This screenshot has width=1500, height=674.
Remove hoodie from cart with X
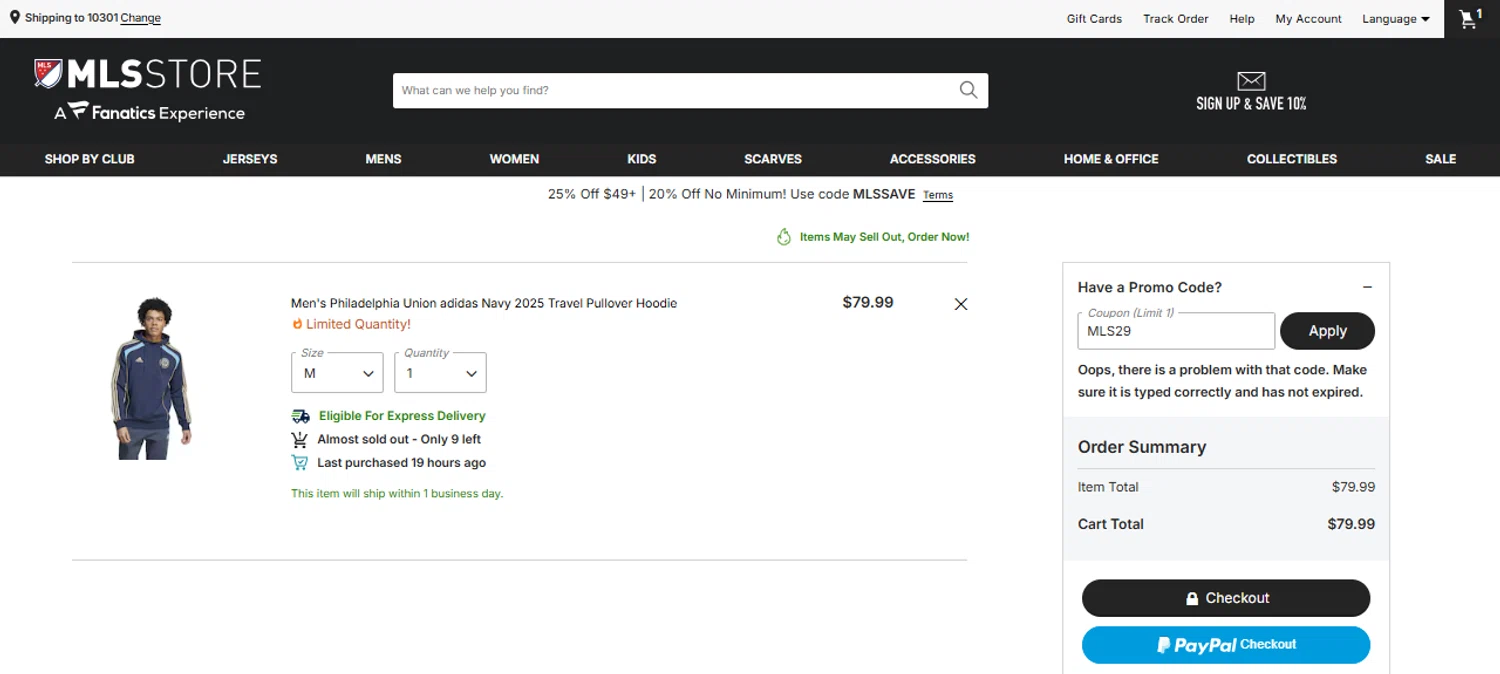(x=961, y=304)
